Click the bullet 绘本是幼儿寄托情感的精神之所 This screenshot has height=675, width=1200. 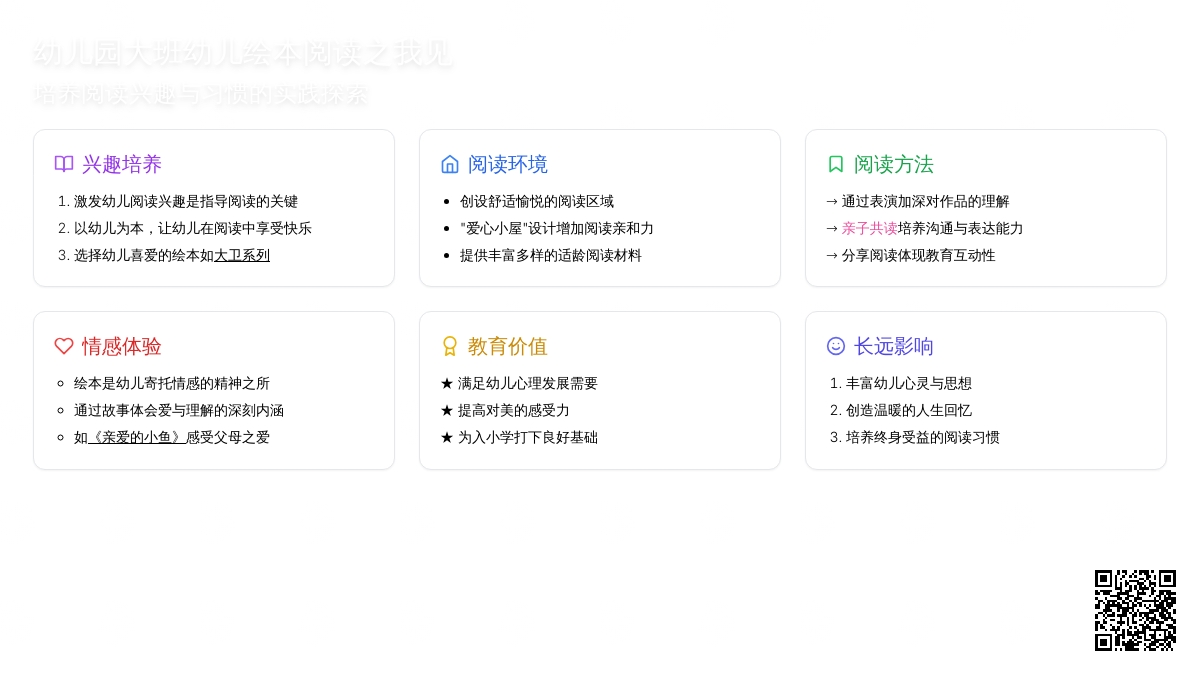pyautogui.click(x=172, y=383)
